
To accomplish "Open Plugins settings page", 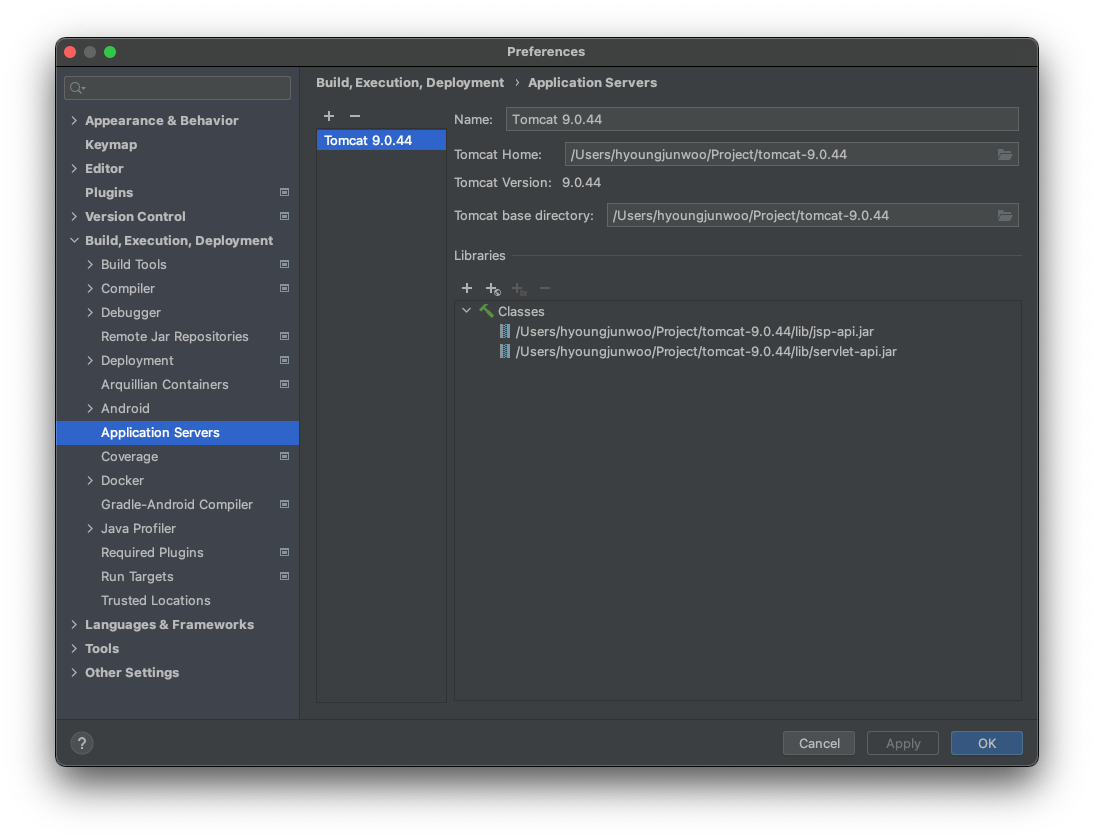I will tap(109, 193).
